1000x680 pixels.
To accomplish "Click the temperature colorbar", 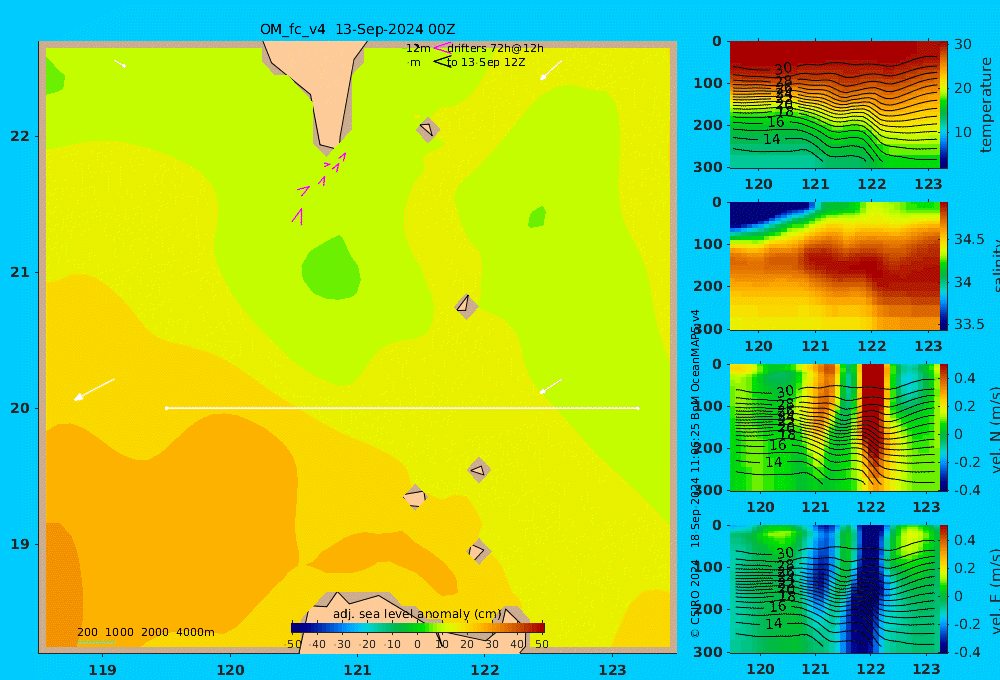I will [x=943, y=105].
